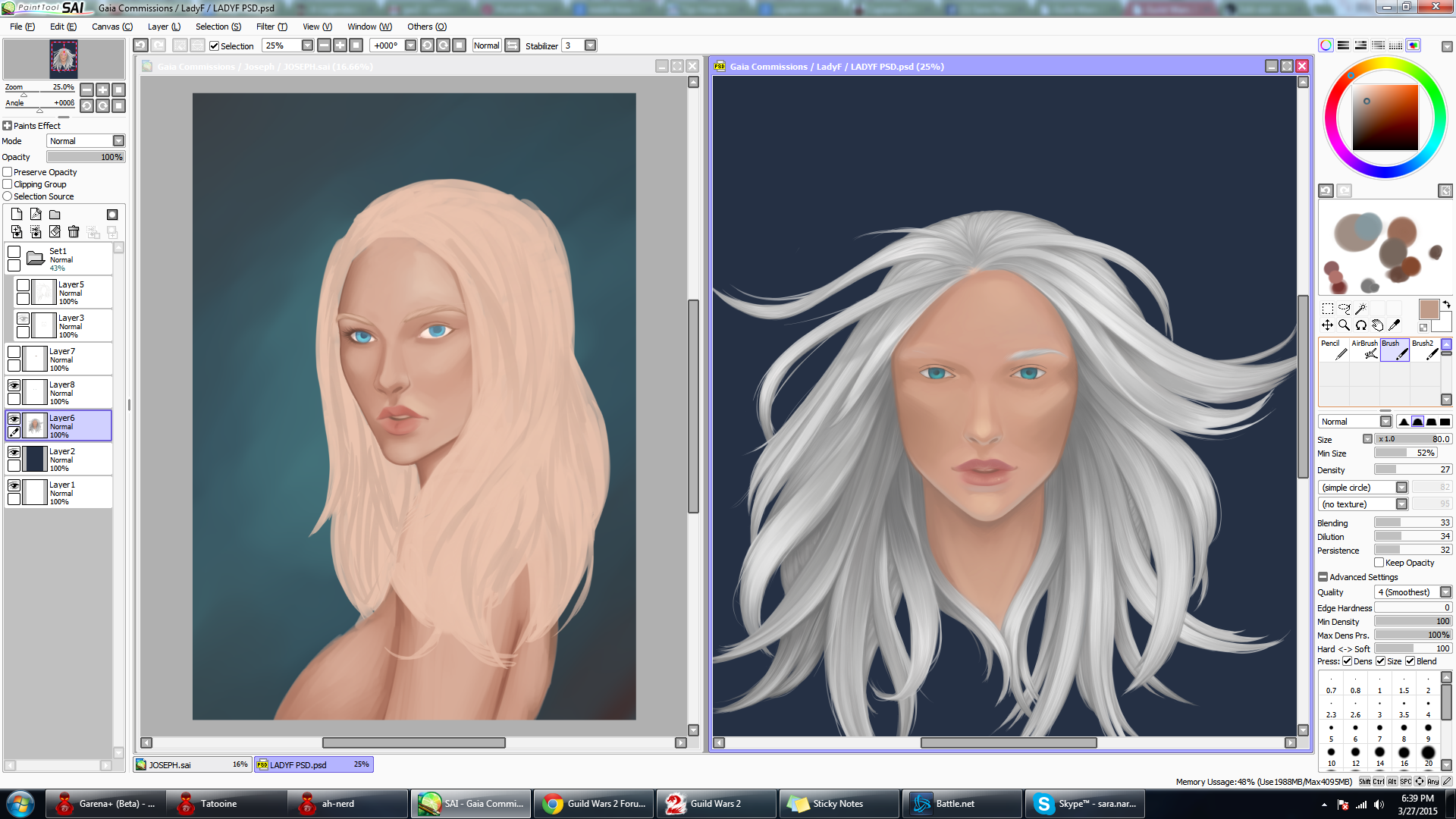Clear layer eraser icon
The height and width of the screenshot is (819, 1456).
coord(55,232)
